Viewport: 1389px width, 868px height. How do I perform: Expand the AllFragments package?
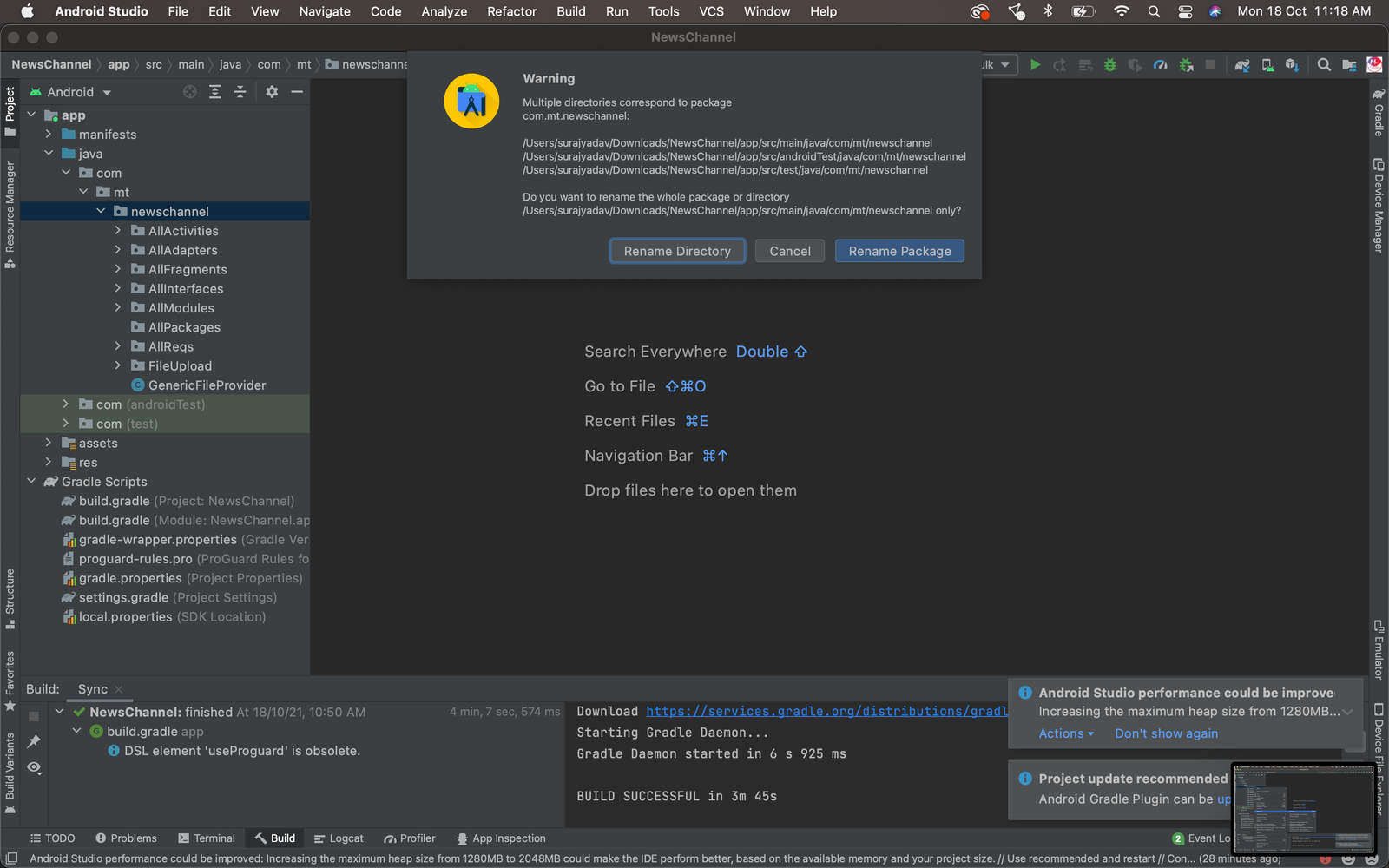118,269
